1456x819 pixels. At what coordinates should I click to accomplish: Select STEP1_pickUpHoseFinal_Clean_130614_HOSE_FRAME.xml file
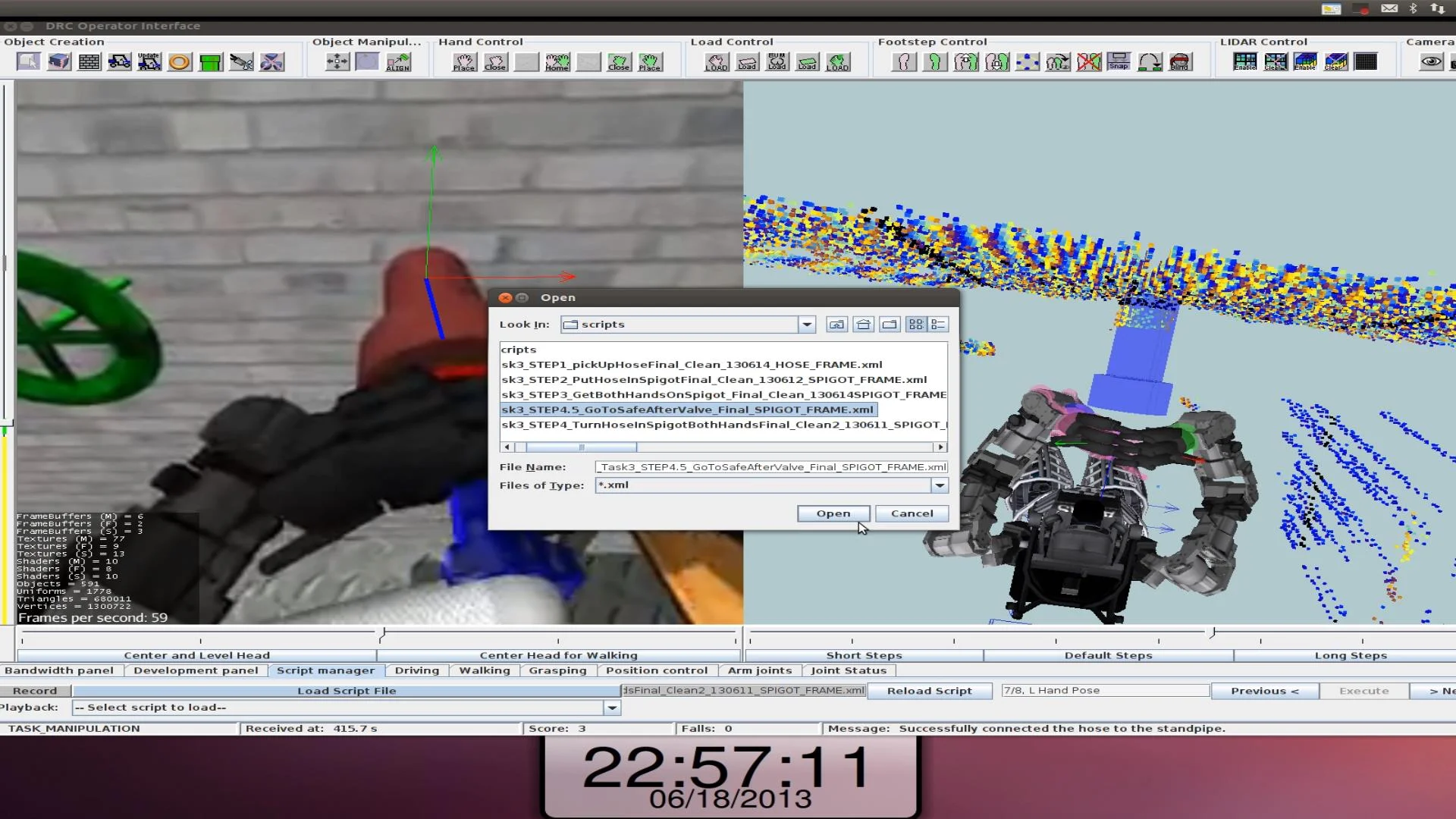(692, 365)
